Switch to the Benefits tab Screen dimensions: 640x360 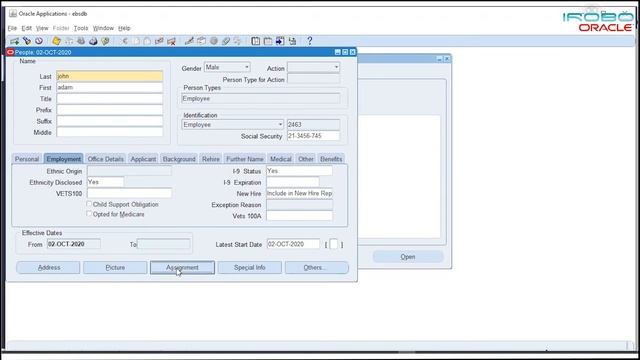[331, 159]
